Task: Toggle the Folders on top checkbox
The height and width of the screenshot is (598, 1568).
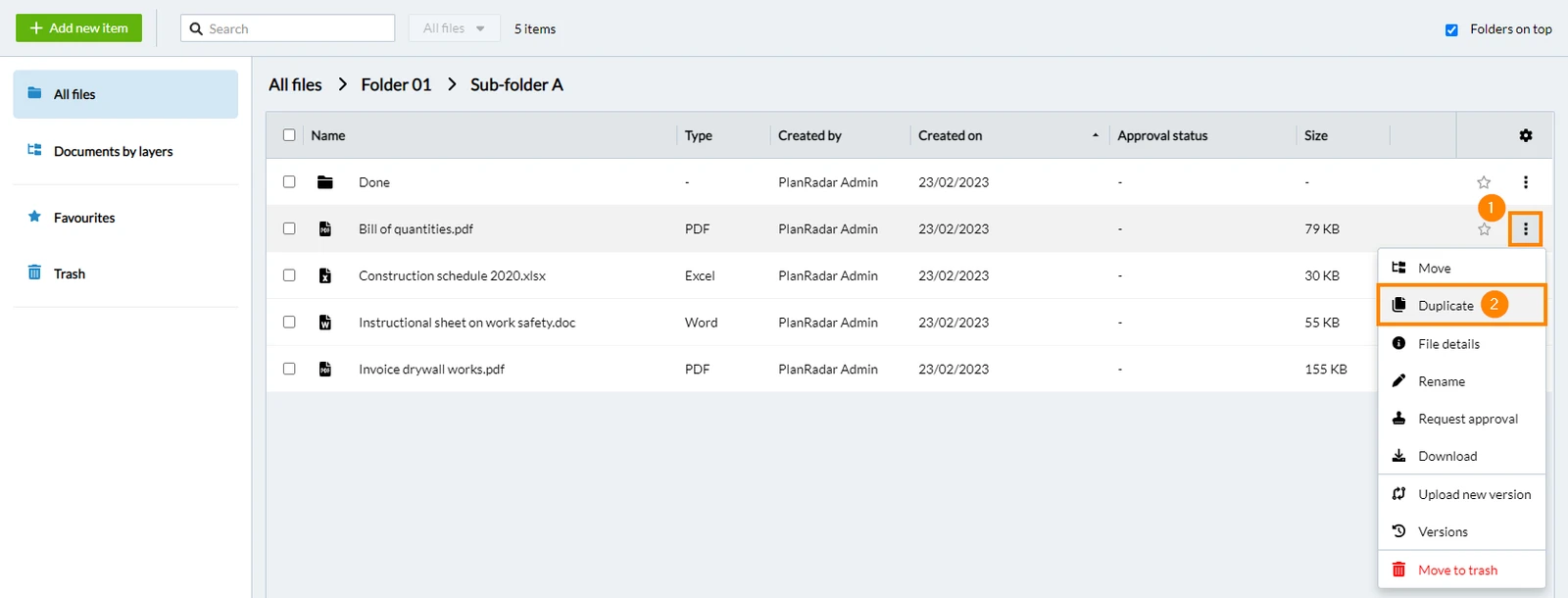Action: click(x=1451, y=29)
